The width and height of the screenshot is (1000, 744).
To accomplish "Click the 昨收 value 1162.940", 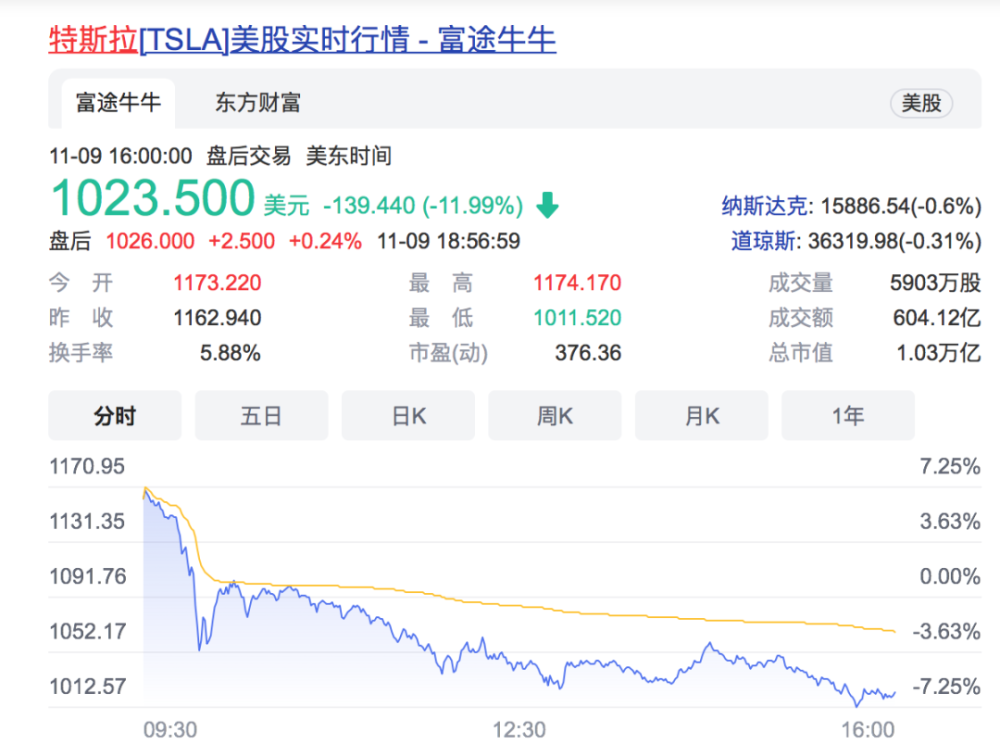I will [x=217, y=317].
